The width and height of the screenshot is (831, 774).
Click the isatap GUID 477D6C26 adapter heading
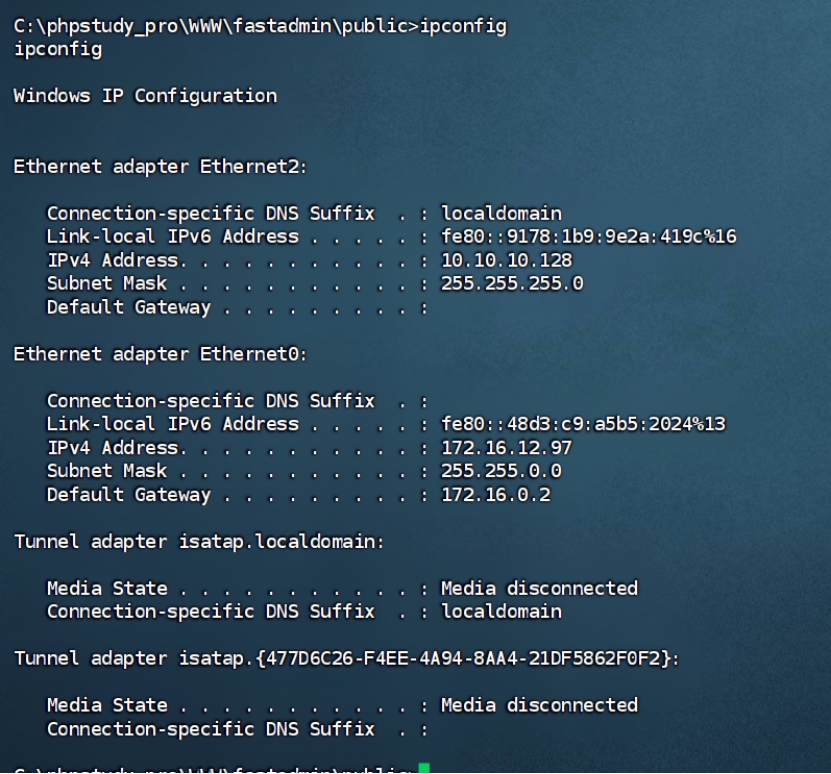coord(347,658)
